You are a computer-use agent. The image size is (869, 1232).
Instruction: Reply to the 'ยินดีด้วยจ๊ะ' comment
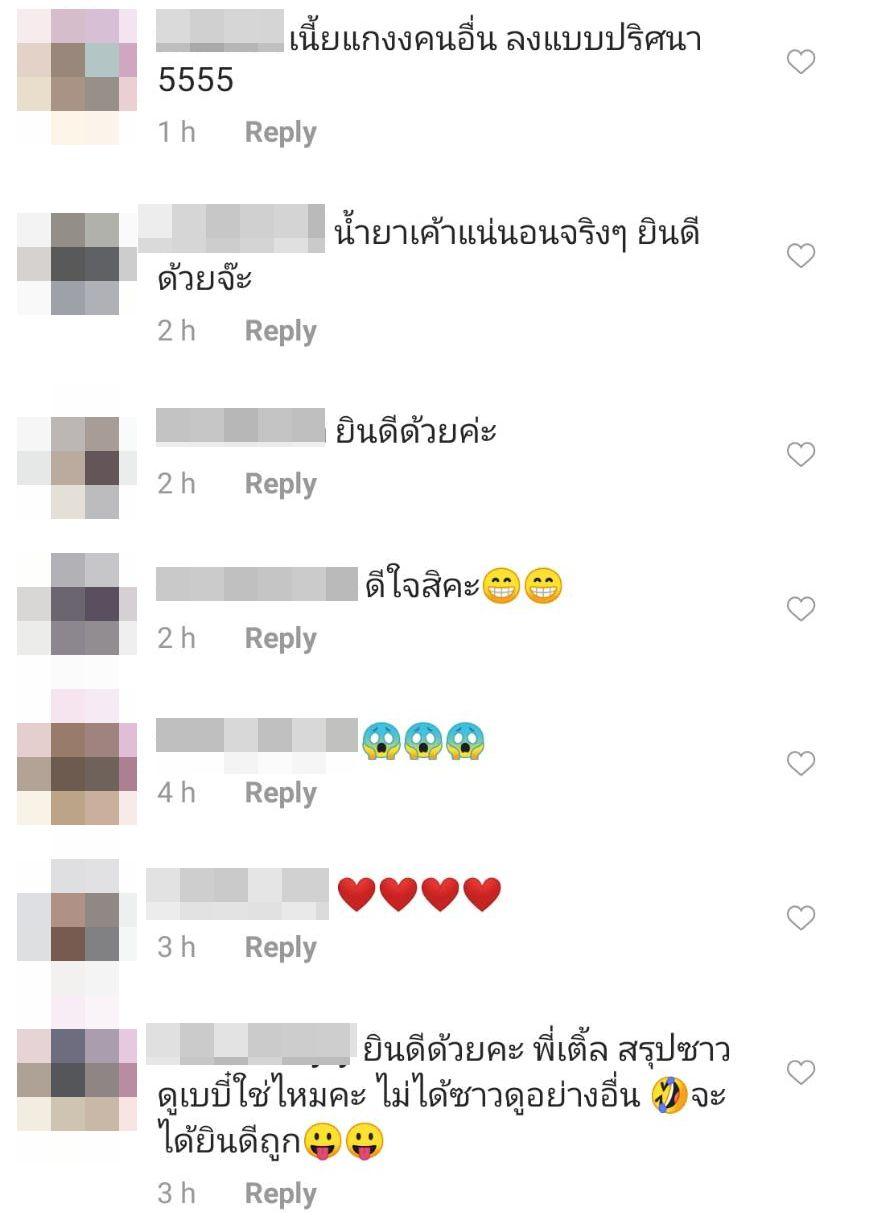[281, 331]
